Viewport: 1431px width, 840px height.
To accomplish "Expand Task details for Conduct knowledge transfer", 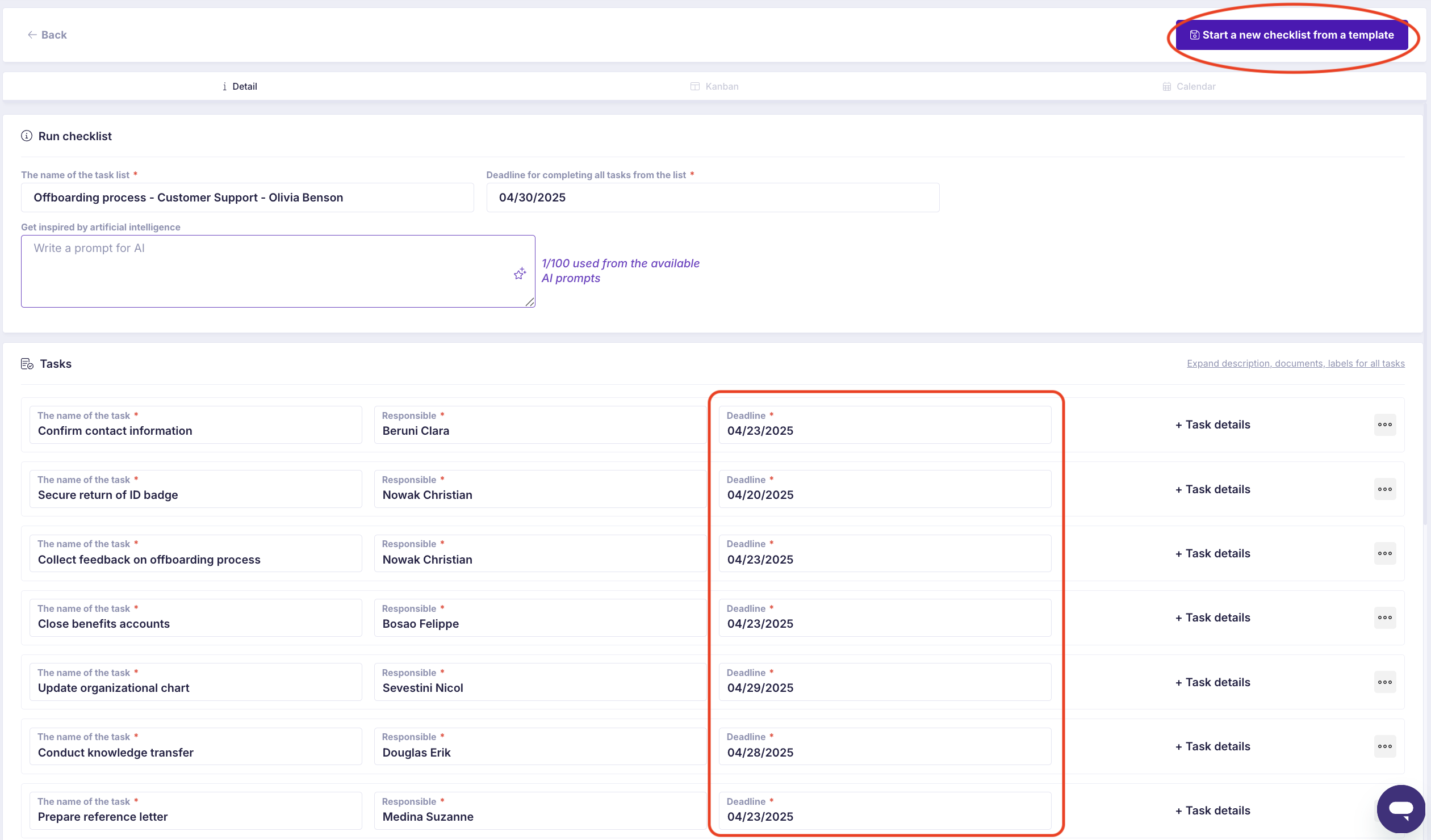I will point(1212,746).
